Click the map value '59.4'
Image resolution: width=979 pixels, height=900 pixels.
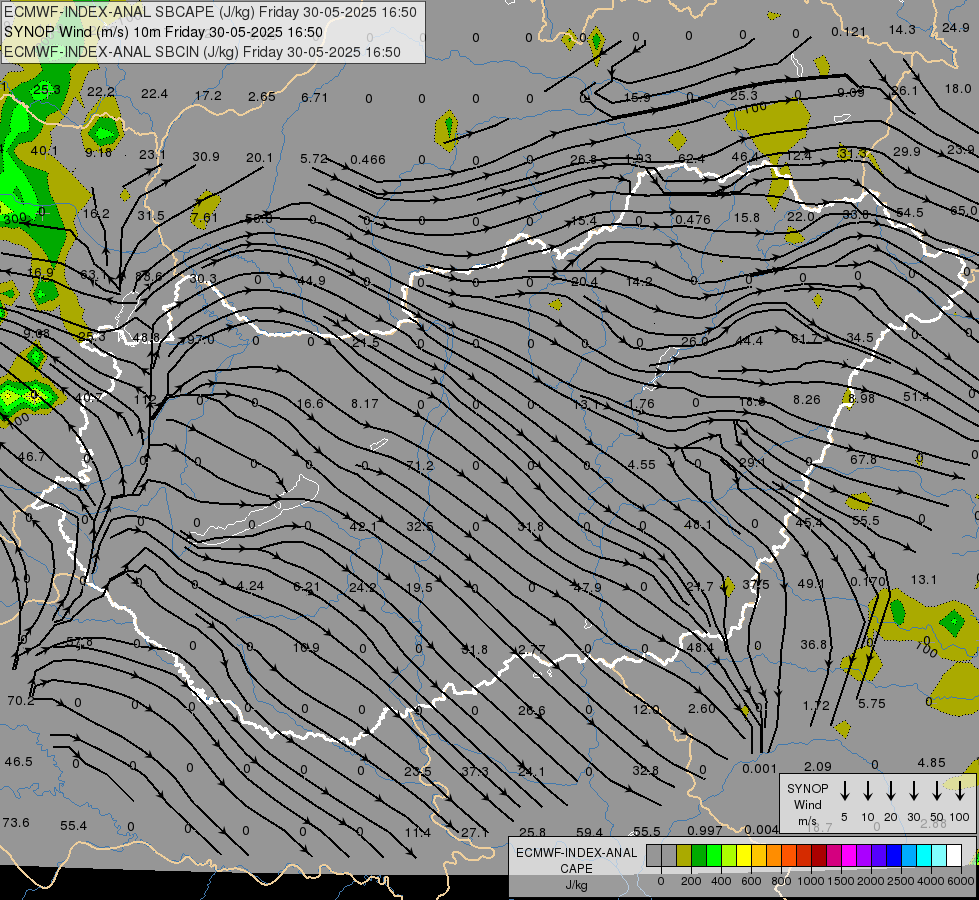pyautogui.click(x=589, y=833)
